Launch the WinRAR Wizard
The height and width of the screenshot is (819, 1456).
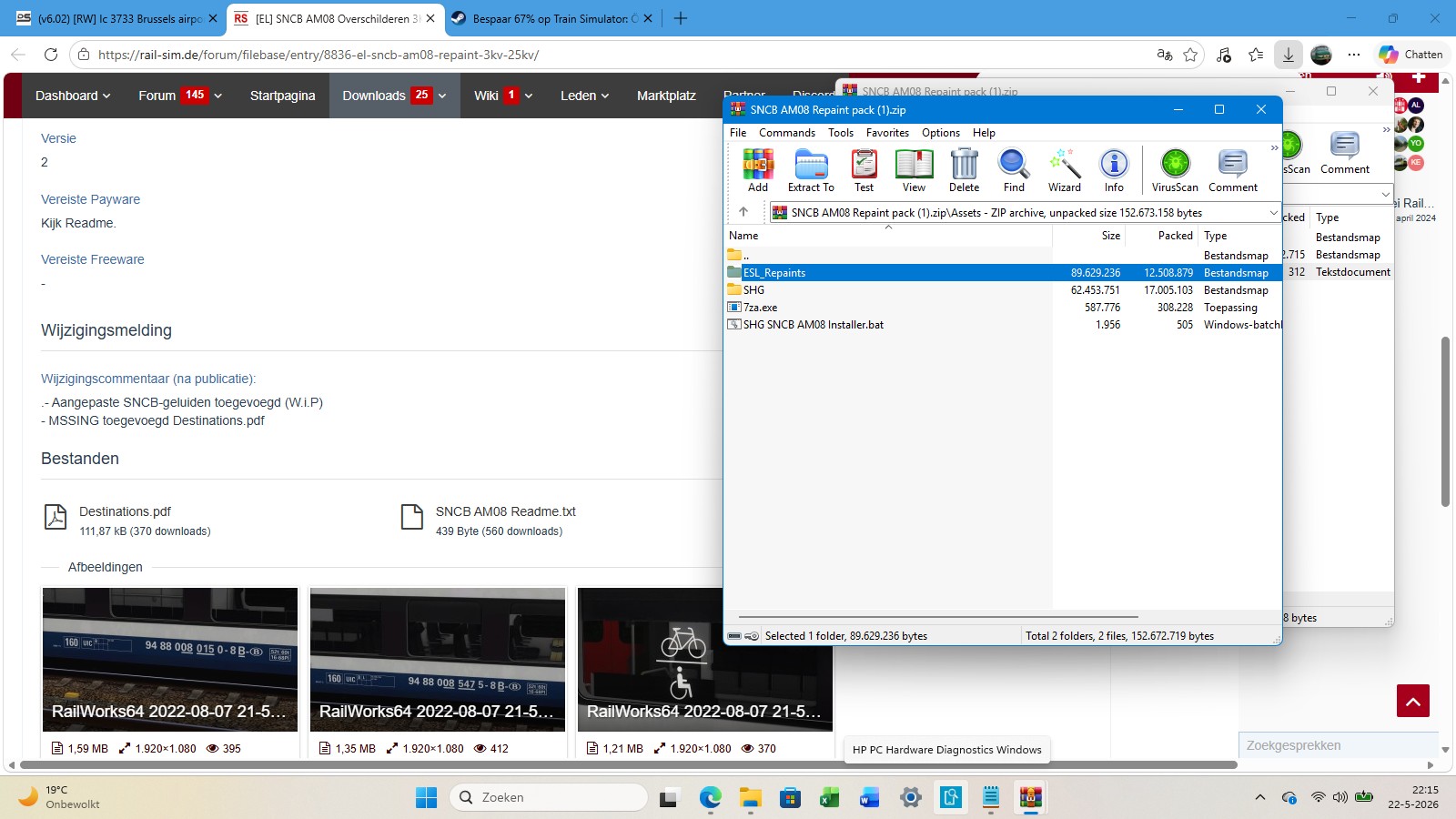[1064, 170]
